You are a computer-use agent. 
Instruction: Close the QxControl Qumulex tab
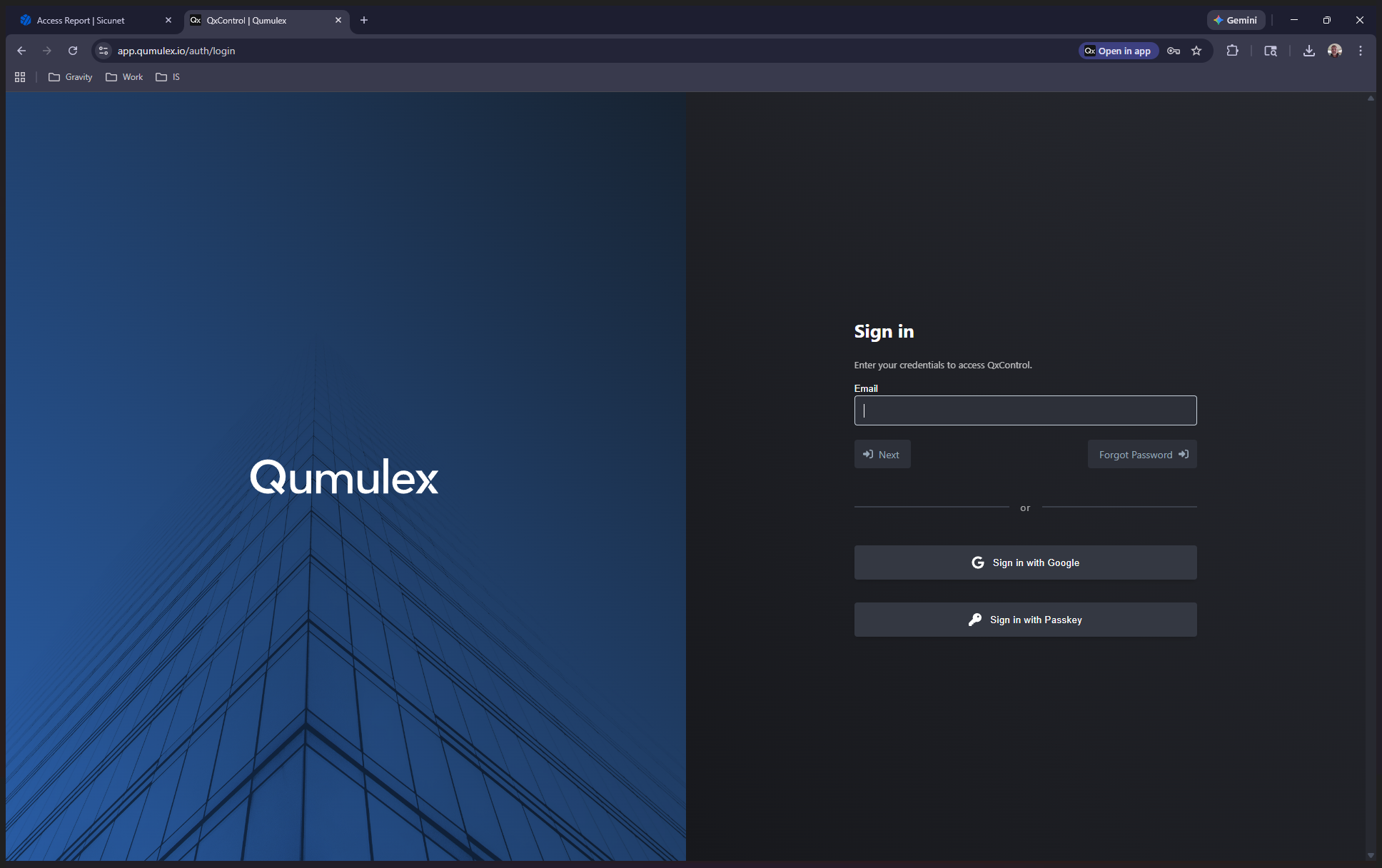pyautogui.click(x=338, y=21)
